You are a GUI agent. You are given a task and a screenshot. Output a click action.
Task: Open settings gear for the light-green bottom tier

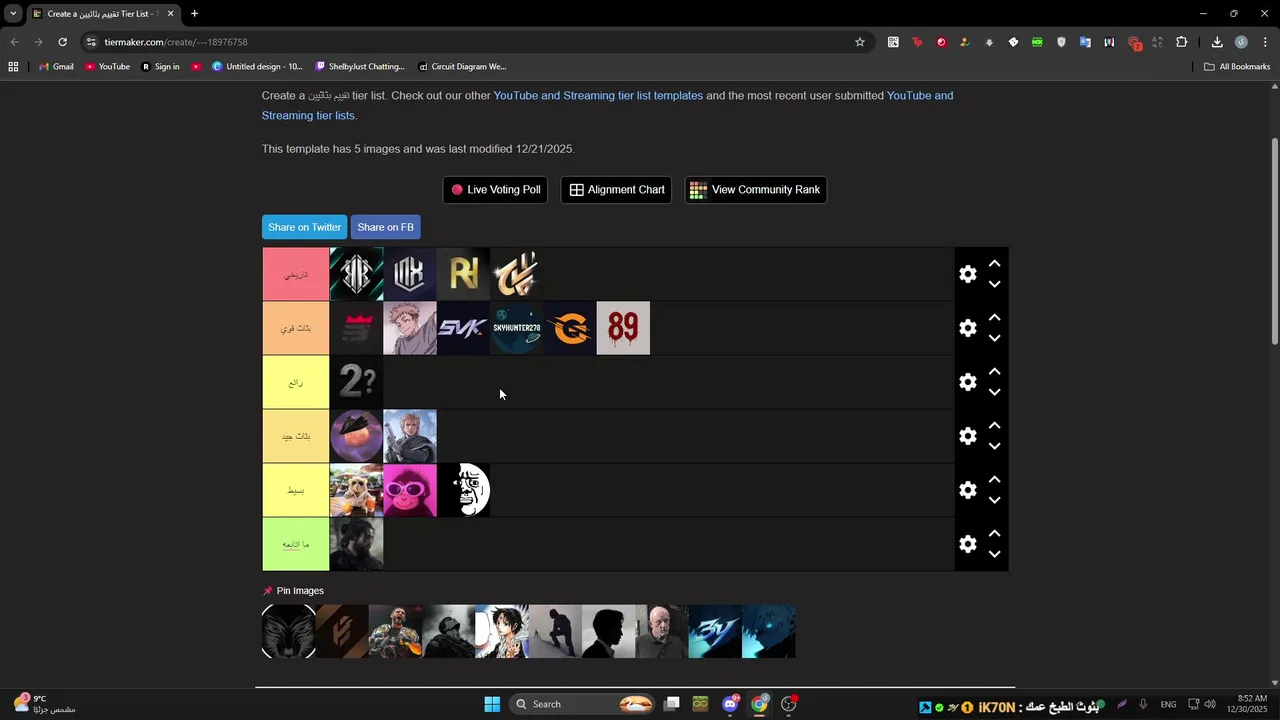967,544
